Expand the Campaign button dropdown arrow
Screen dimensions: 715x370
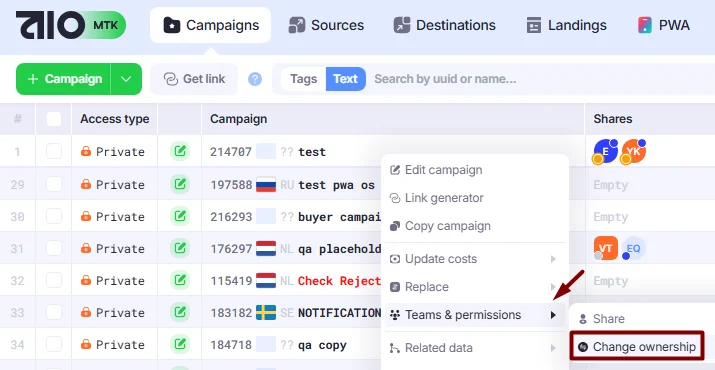(126, 79)
